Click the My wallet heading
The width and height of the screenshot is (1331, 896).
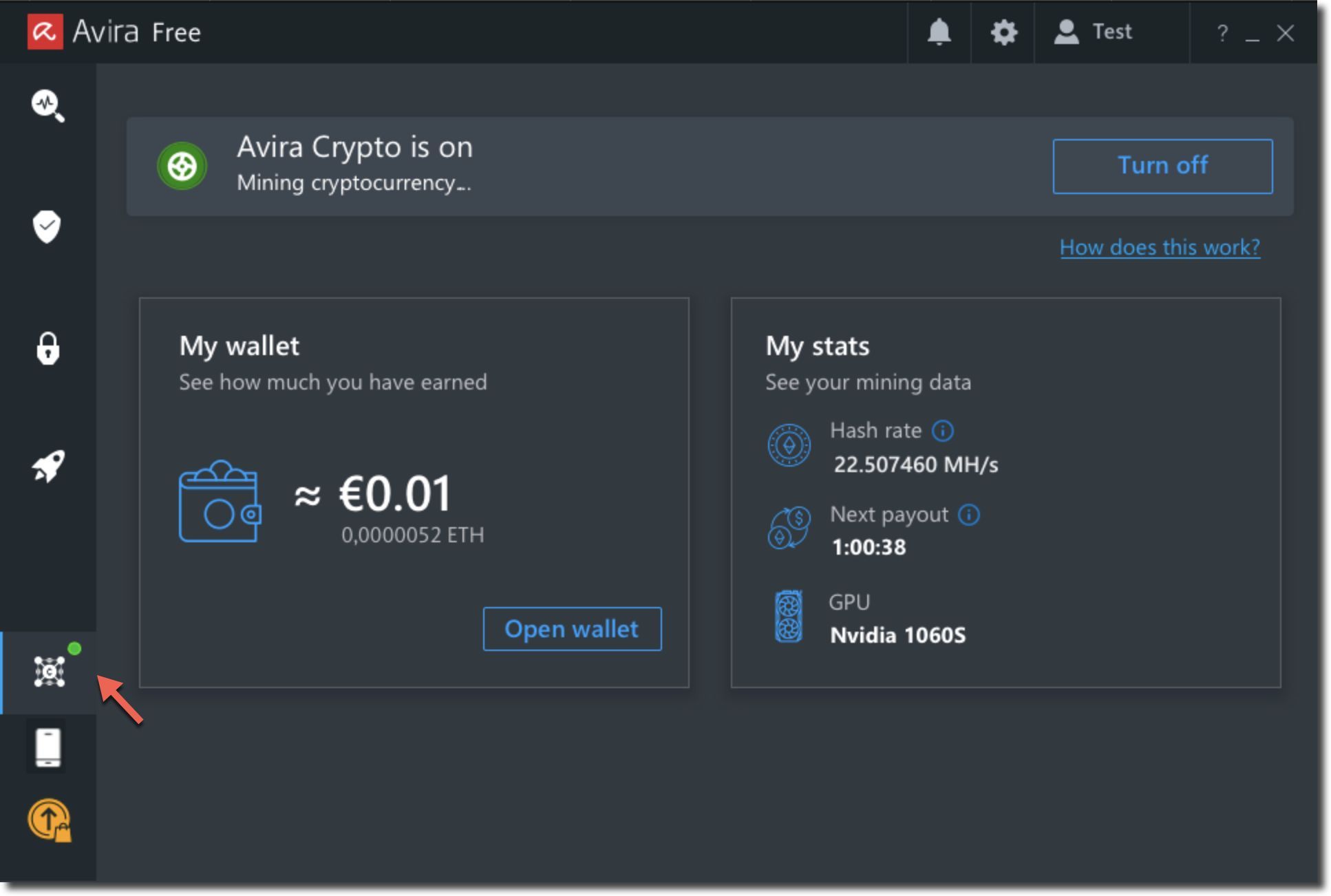[239, 346]
